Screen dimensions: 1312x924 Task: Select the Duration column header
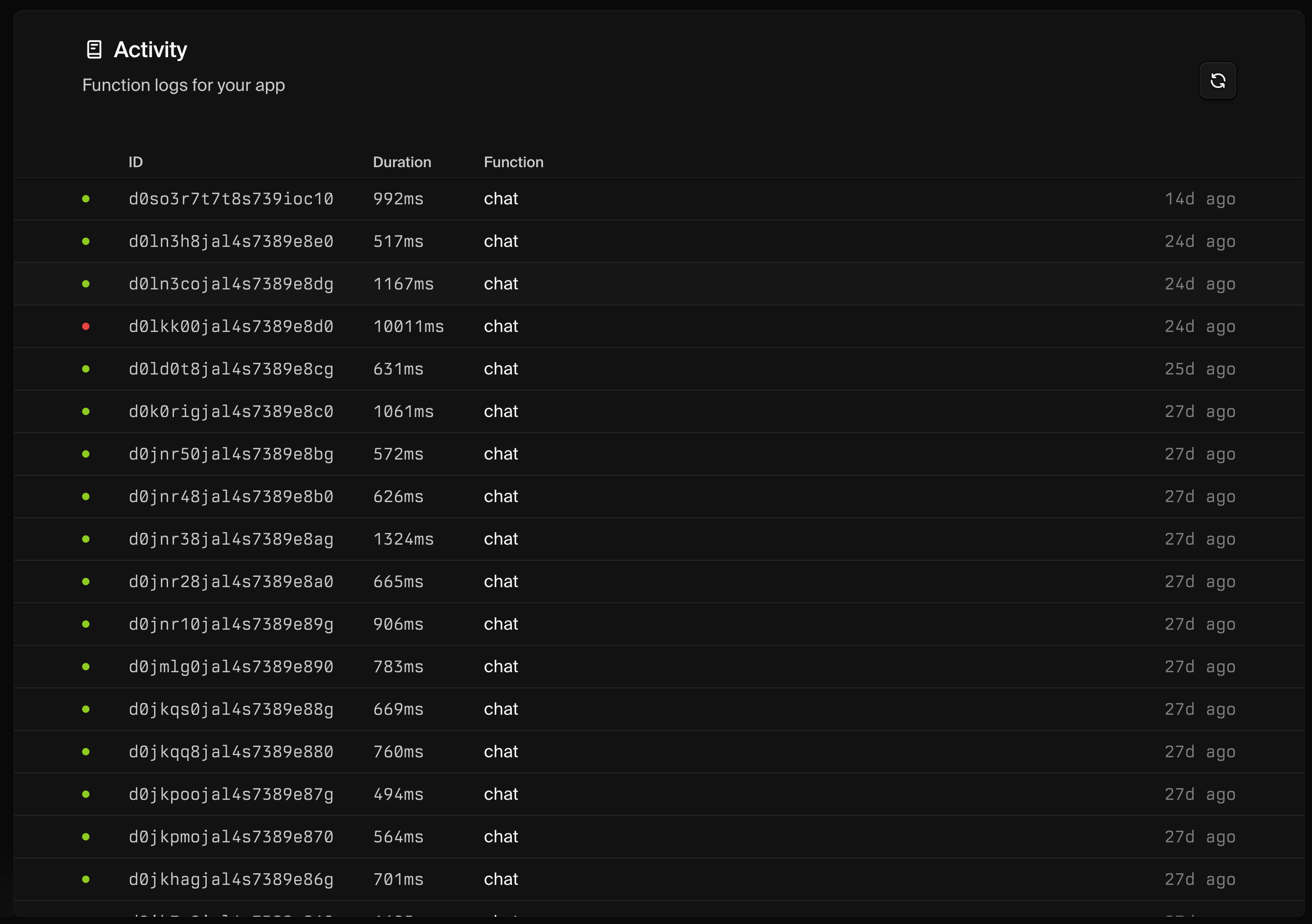coord(402,162)
